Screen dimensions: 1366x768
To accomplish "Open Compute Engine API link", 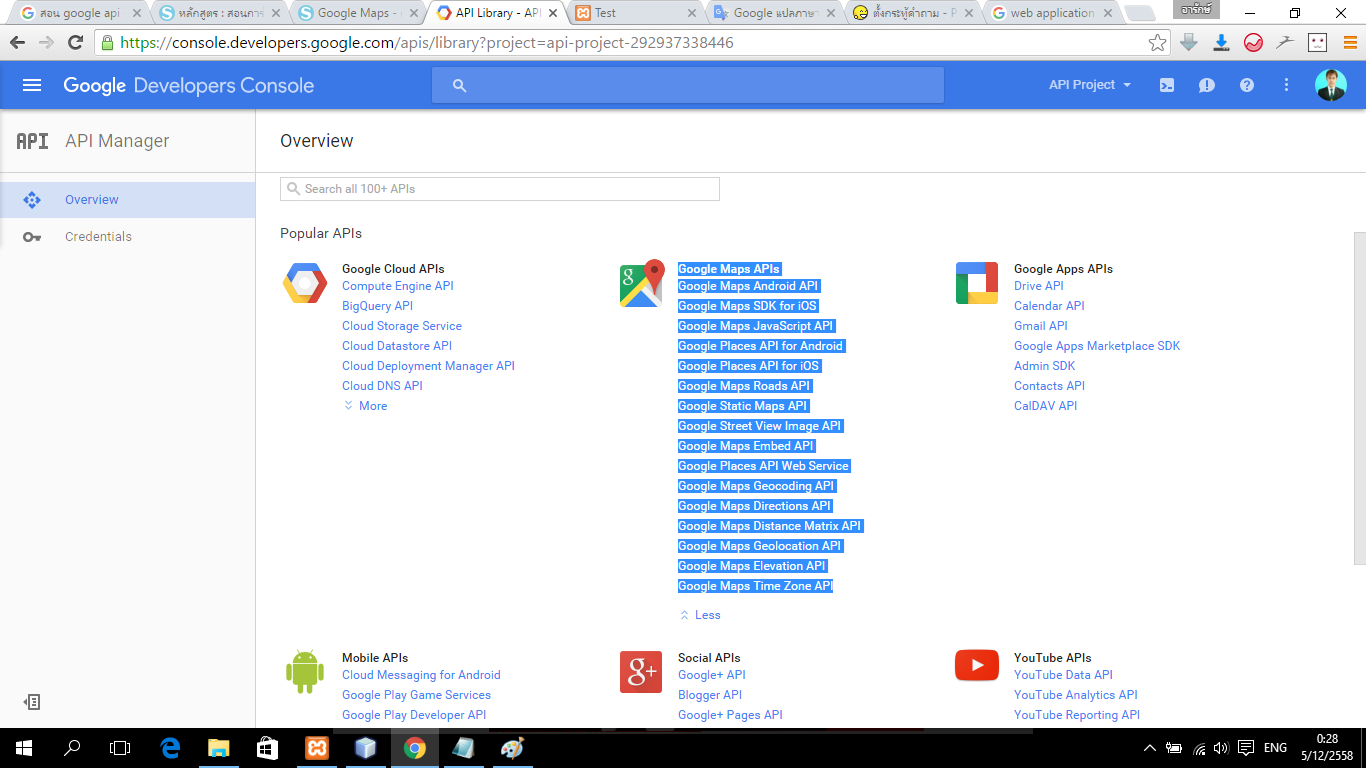I will click(398, 286).
